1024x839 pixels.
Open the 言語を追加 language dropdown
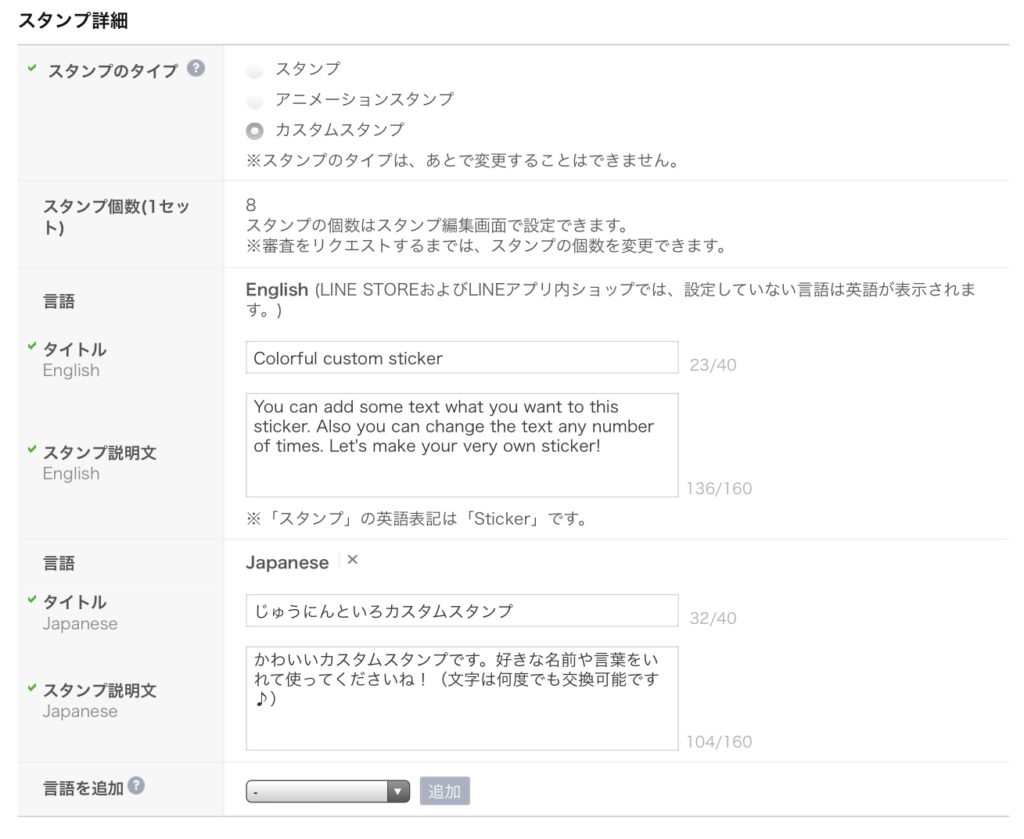pyautogui.click(x=328, y=792)
